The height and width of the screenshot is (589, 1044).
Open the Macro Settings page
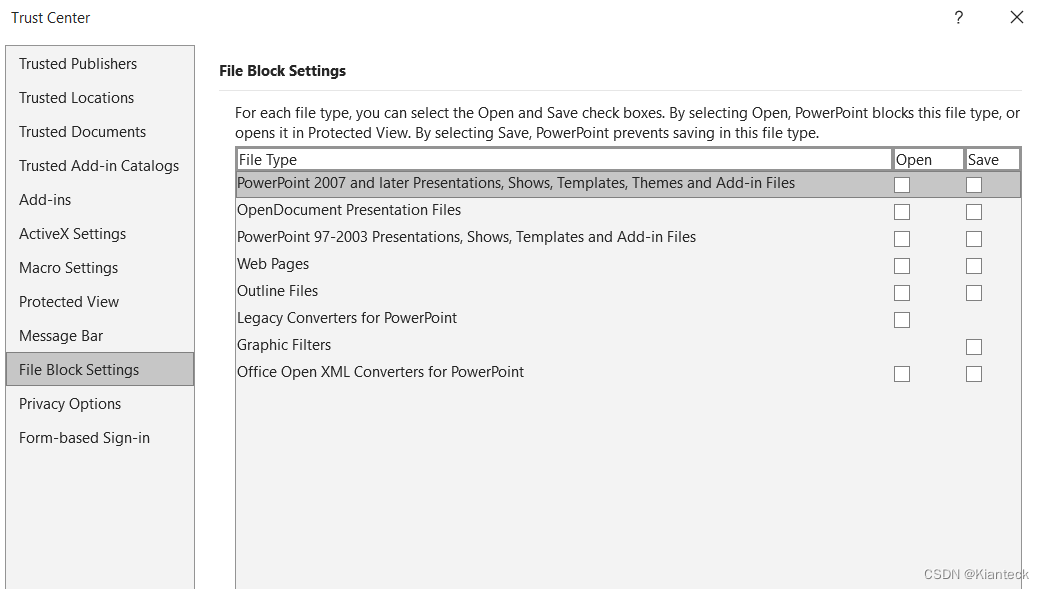pyautogui.click(x=68, y=267)
